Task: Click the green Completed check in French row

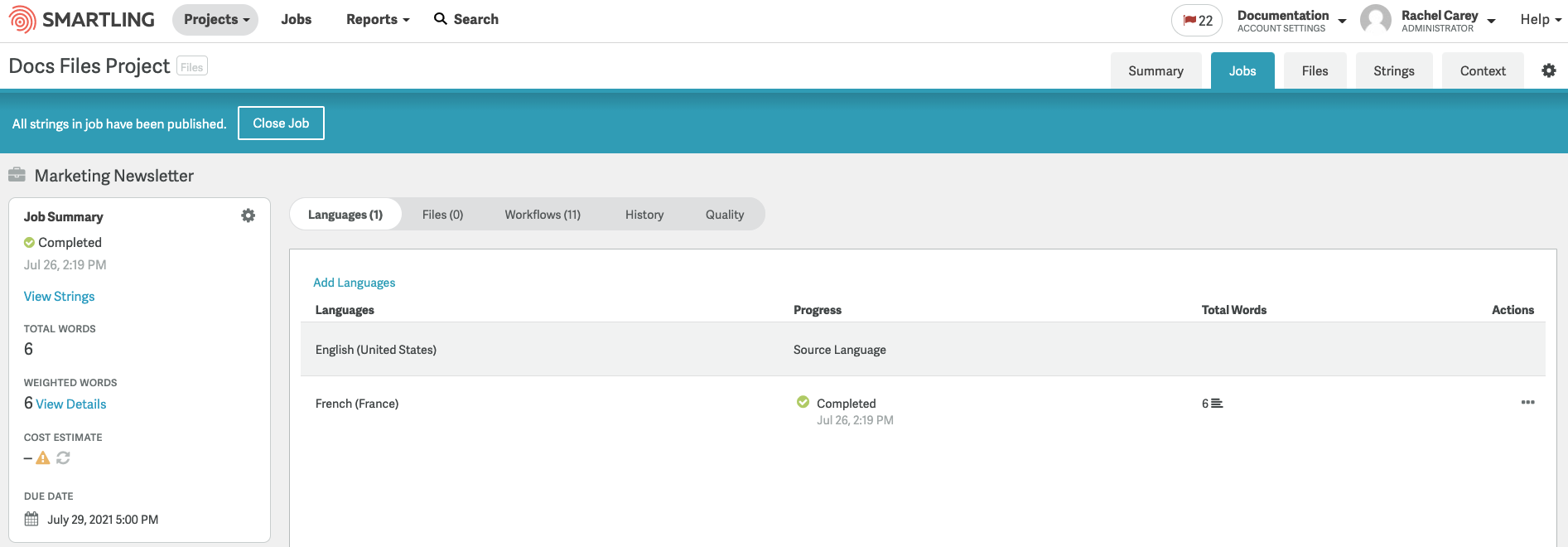Action: (x=803, y=402)
